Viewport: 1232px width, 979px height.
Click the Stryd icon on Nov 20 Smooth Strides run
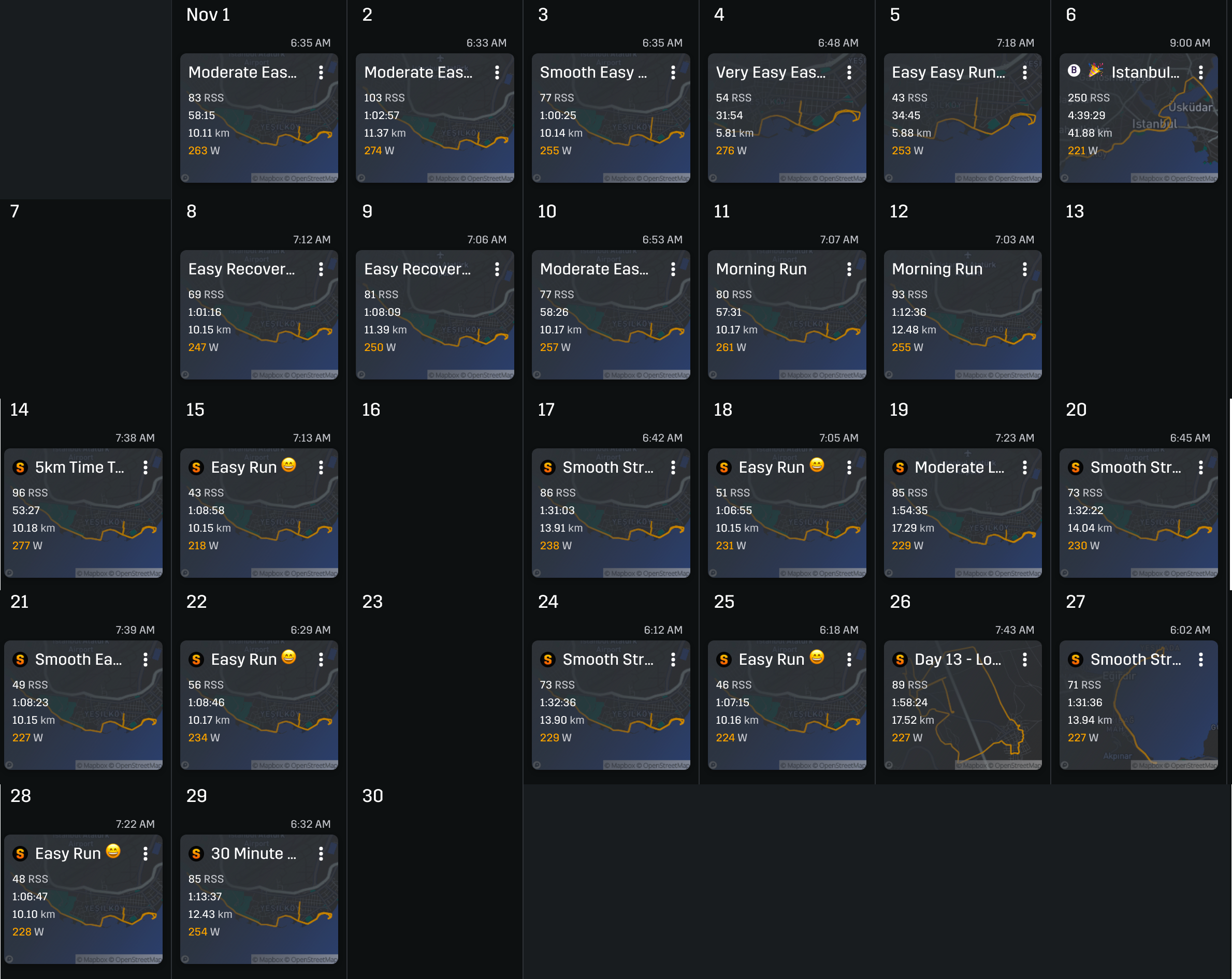tap(1076, 467)
